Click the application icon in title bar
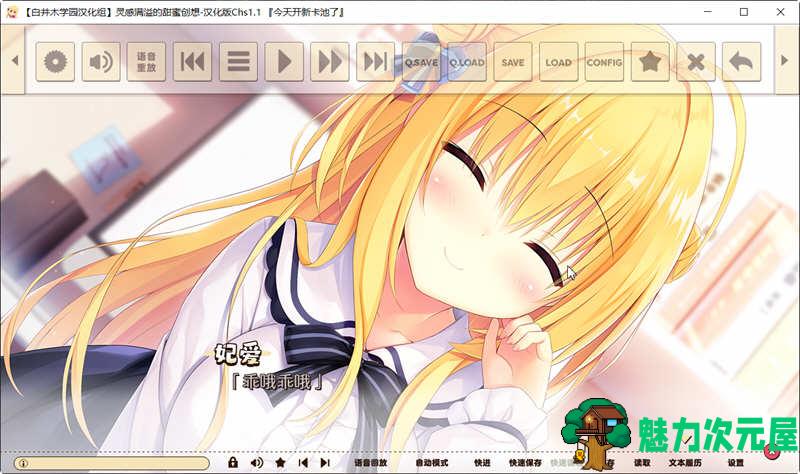800x474 pixels. point(11,12)
